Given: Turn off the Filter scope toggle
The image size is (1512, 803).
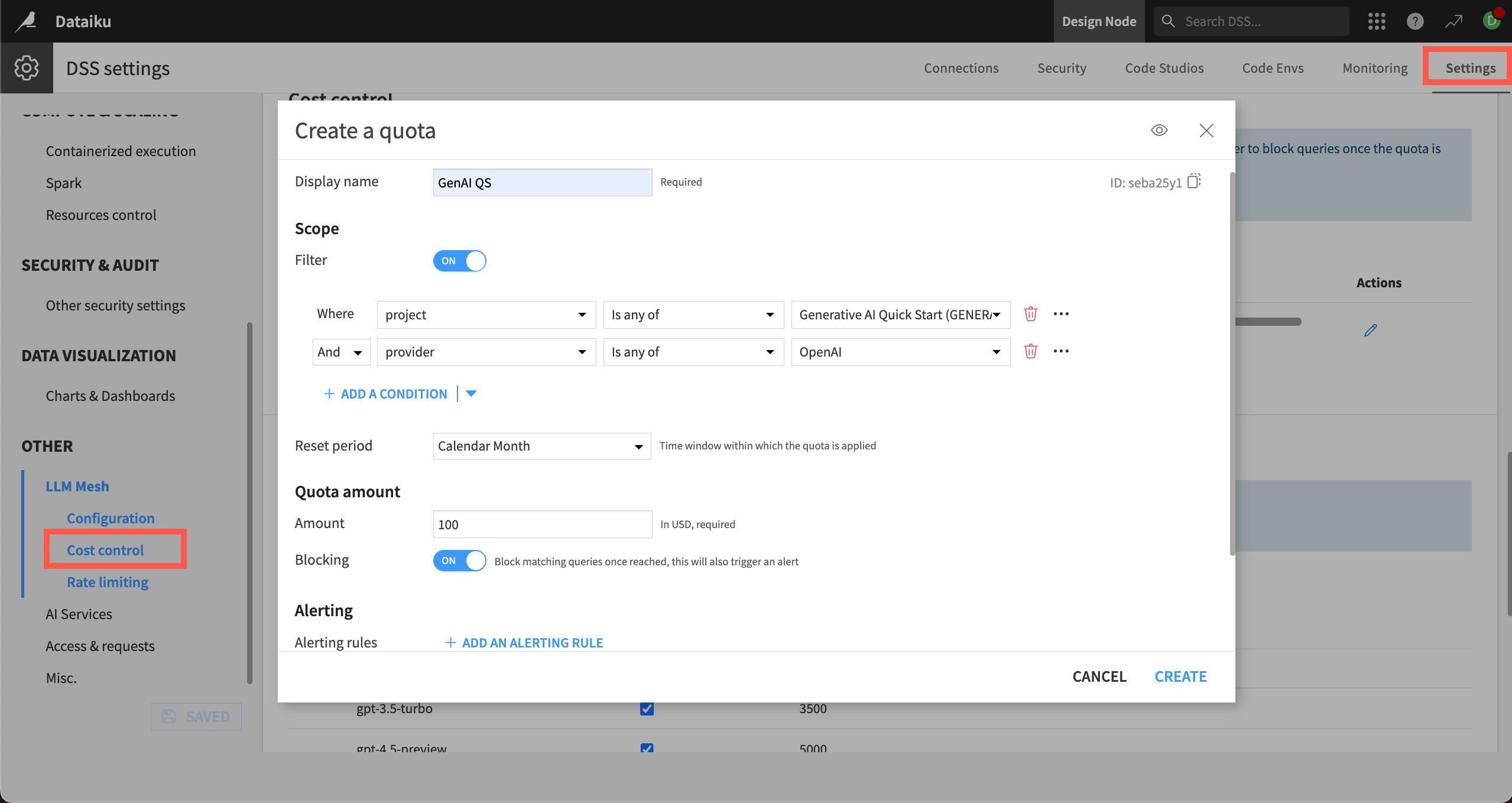Looking at the screenshot, I should click(459, 261).
